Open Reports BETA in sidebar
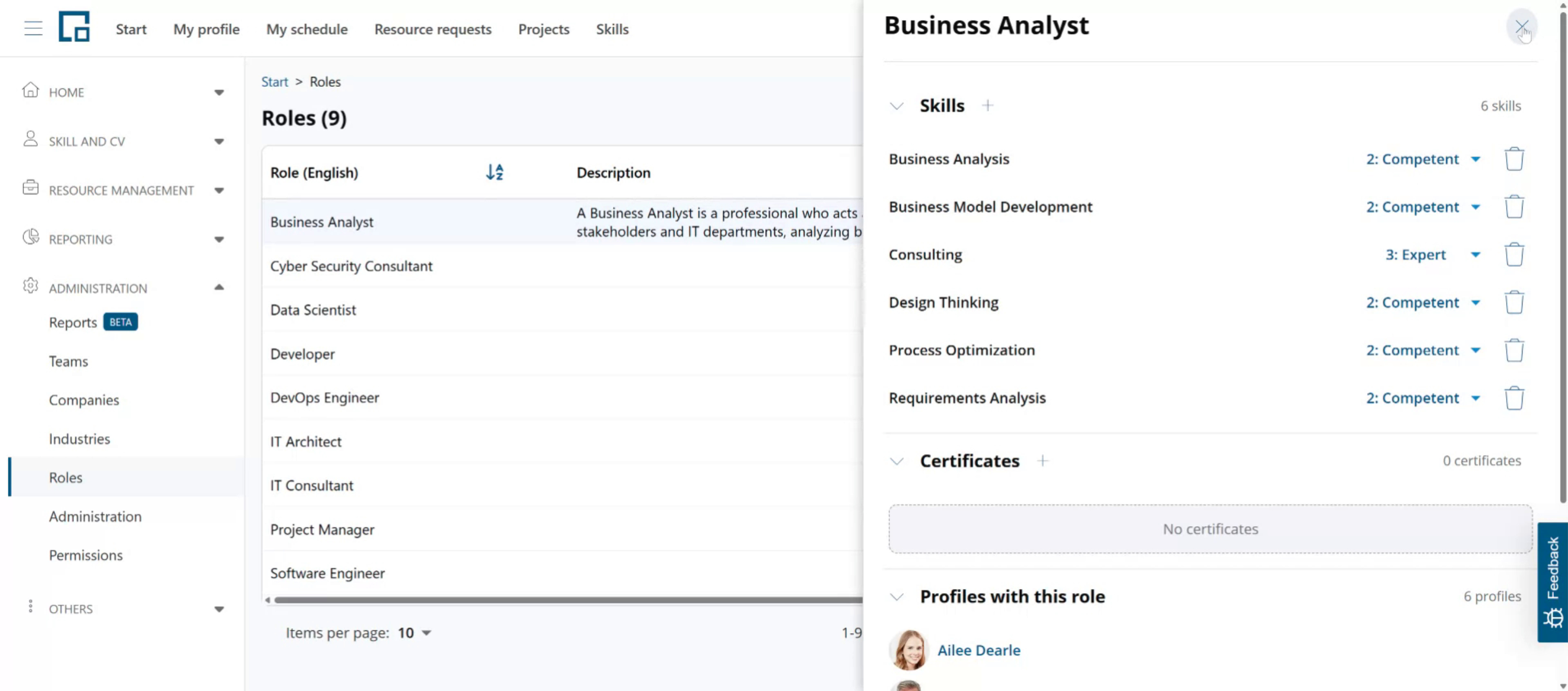 click(x=93, y=322)
